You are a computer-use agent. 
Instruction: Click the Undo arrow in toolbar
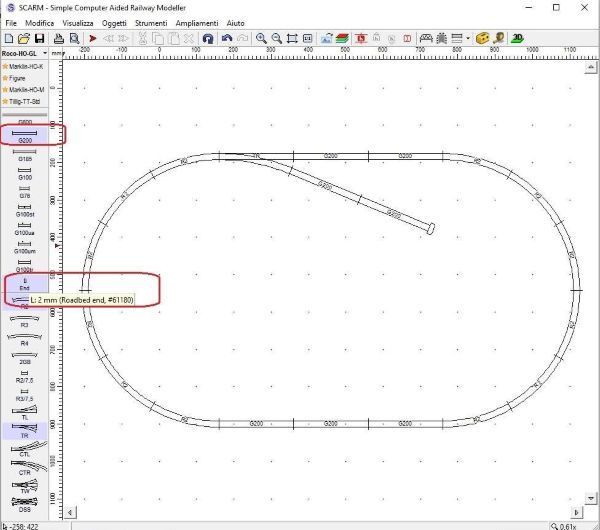click(x=228, y=38)
